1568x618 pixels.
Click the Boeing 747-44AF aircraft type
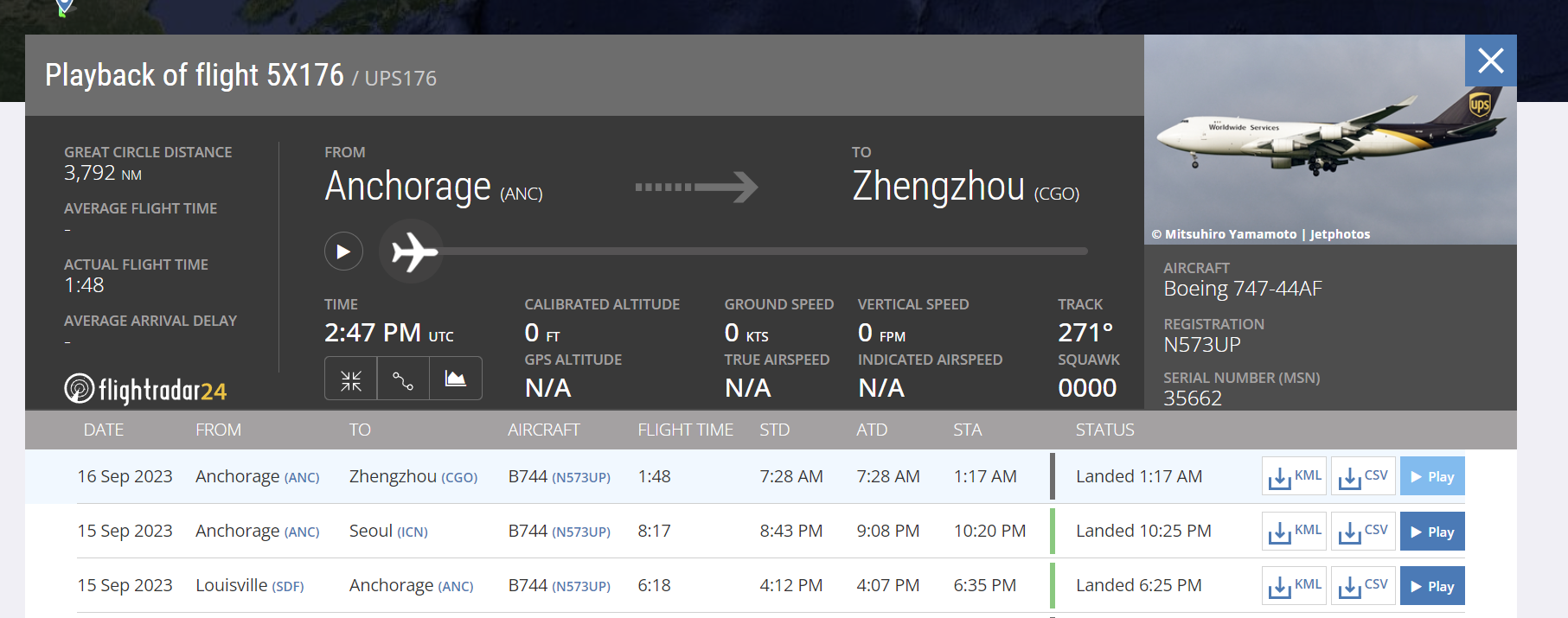(x=1243, y=289)
